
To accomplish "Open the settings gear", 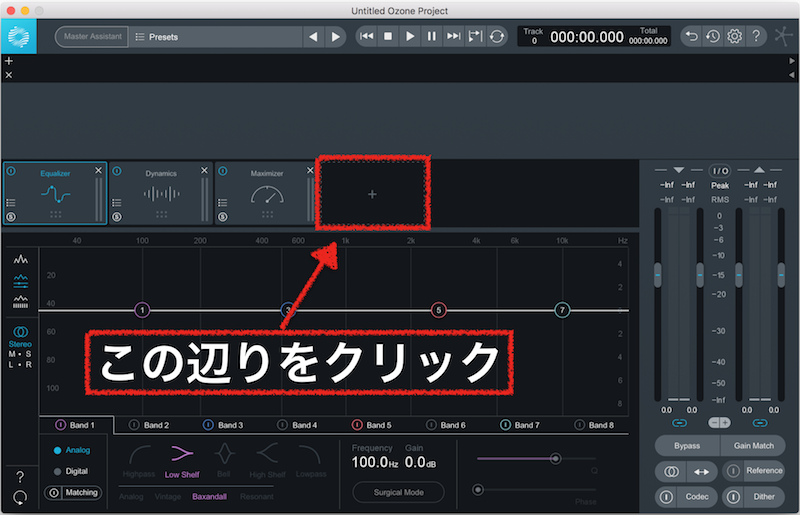I will click(734, 36).
